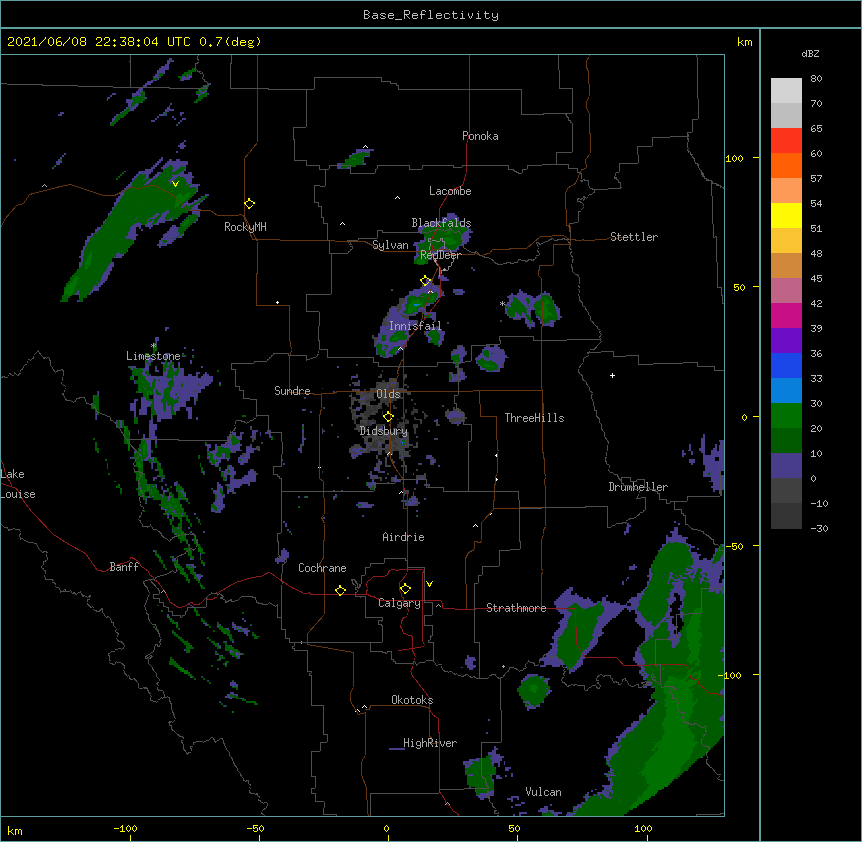Click the white plus marker east of ThreeHills
The image size is (862, 842).
pyautogui.click(x=612, y=375)
